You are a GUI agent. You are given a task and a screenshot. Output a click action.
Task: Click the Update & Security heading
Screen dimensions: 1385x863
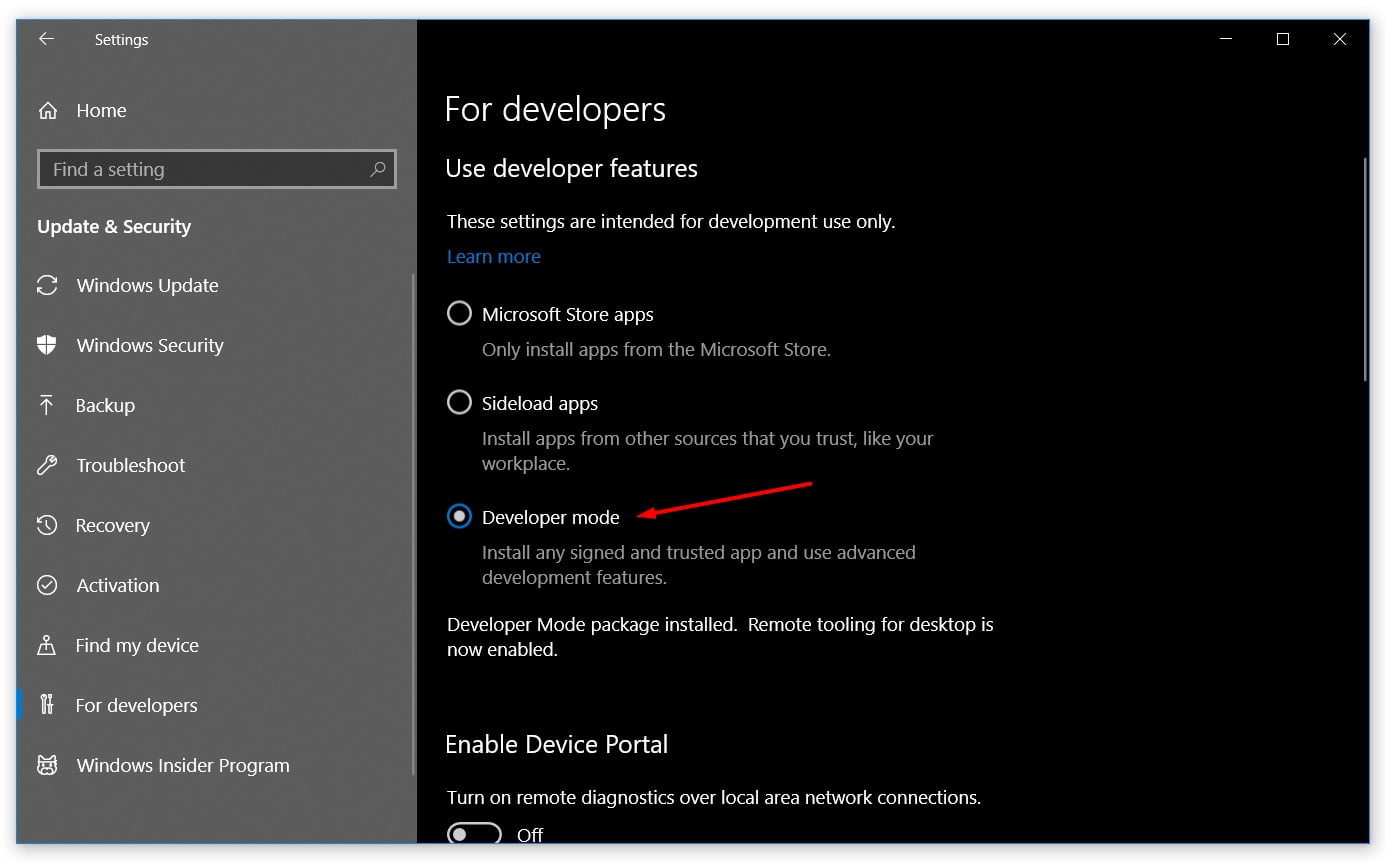coord(114,227)
